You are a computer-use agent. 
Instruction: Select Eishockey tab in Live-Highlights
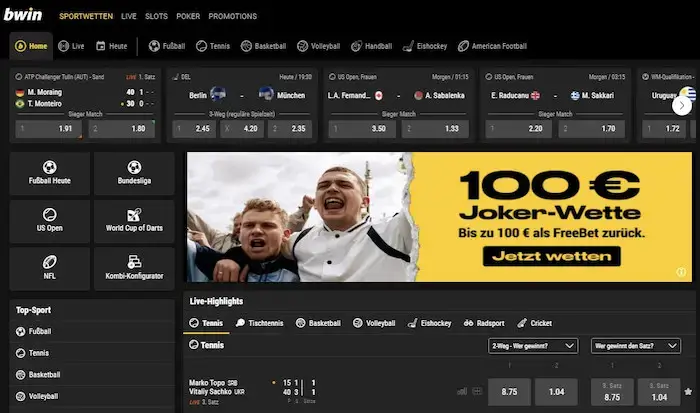pos(429,323)
